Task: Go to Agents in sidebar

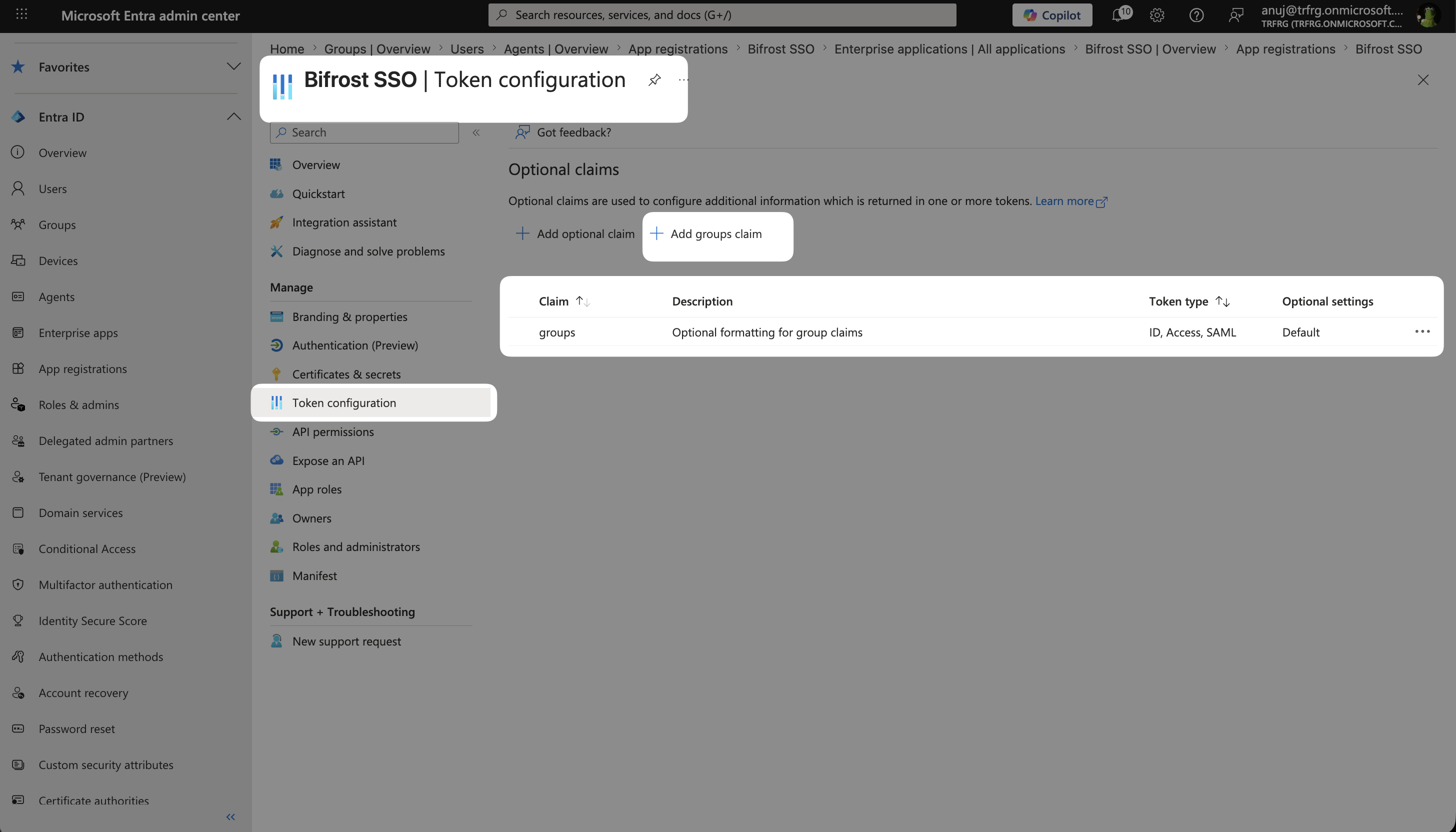Action: (x=56, y=296)
